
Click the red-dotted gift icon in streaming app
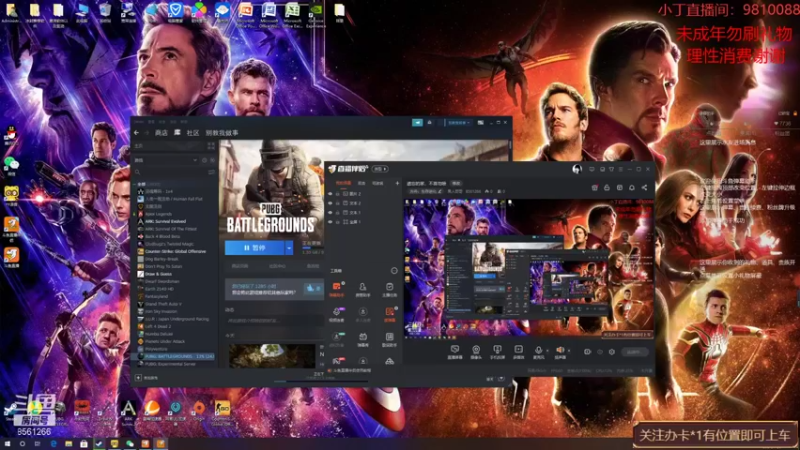click(595, 188)
